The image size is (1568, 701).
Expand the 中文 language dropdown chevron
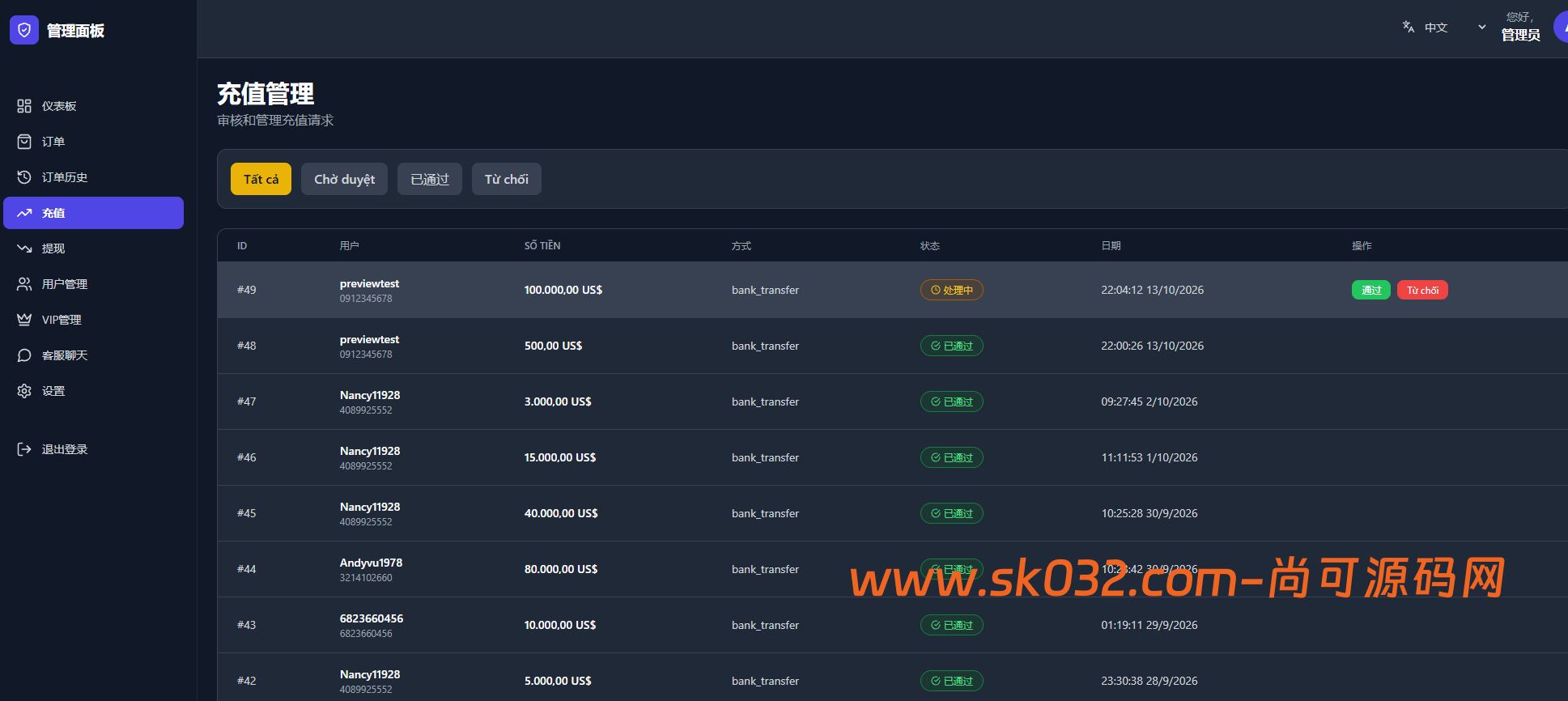1482,27
